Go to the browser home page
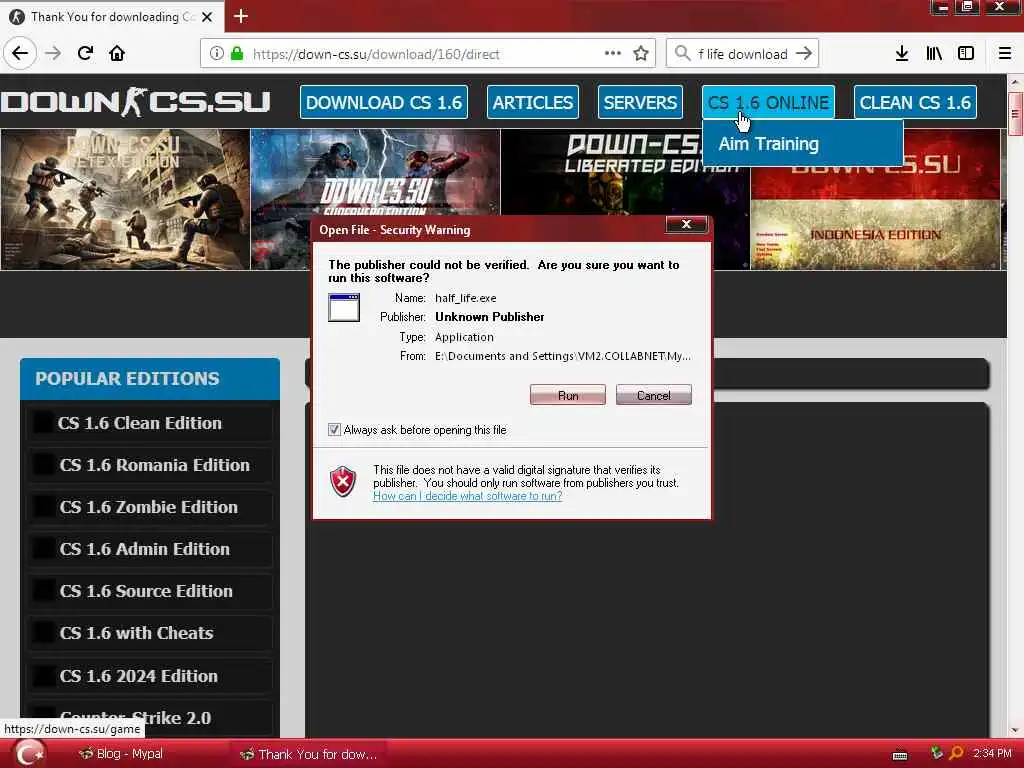This screenshot has width=1024, height=768. pos(117,53)
